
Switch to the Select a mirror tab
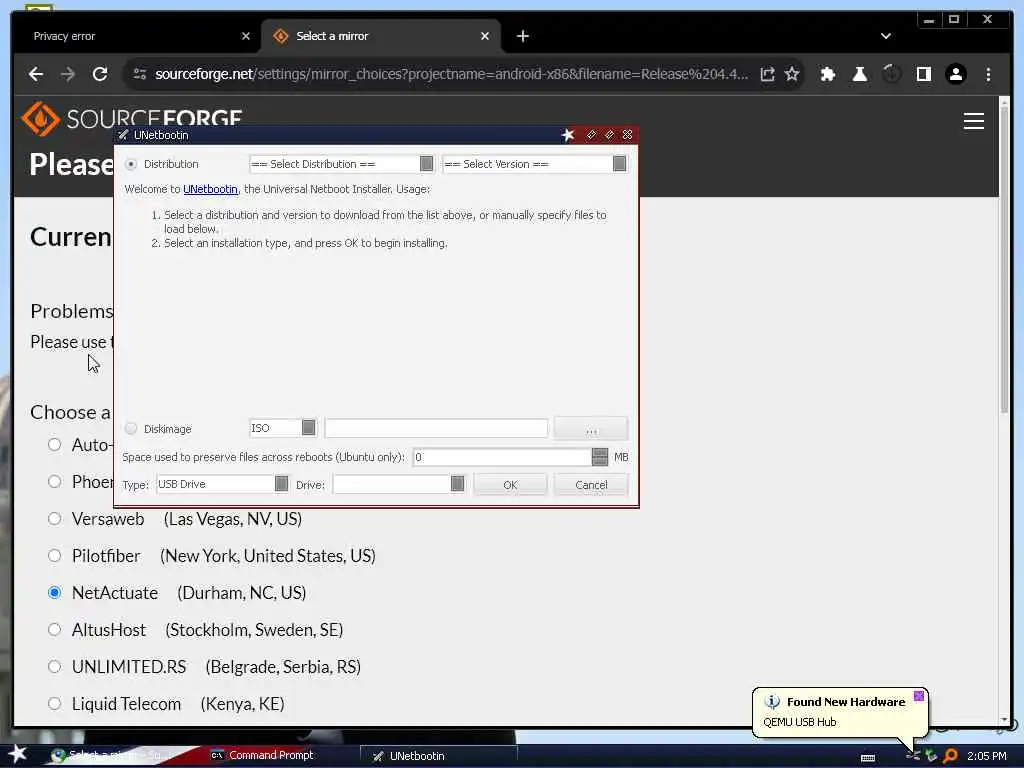click(381, 36)
